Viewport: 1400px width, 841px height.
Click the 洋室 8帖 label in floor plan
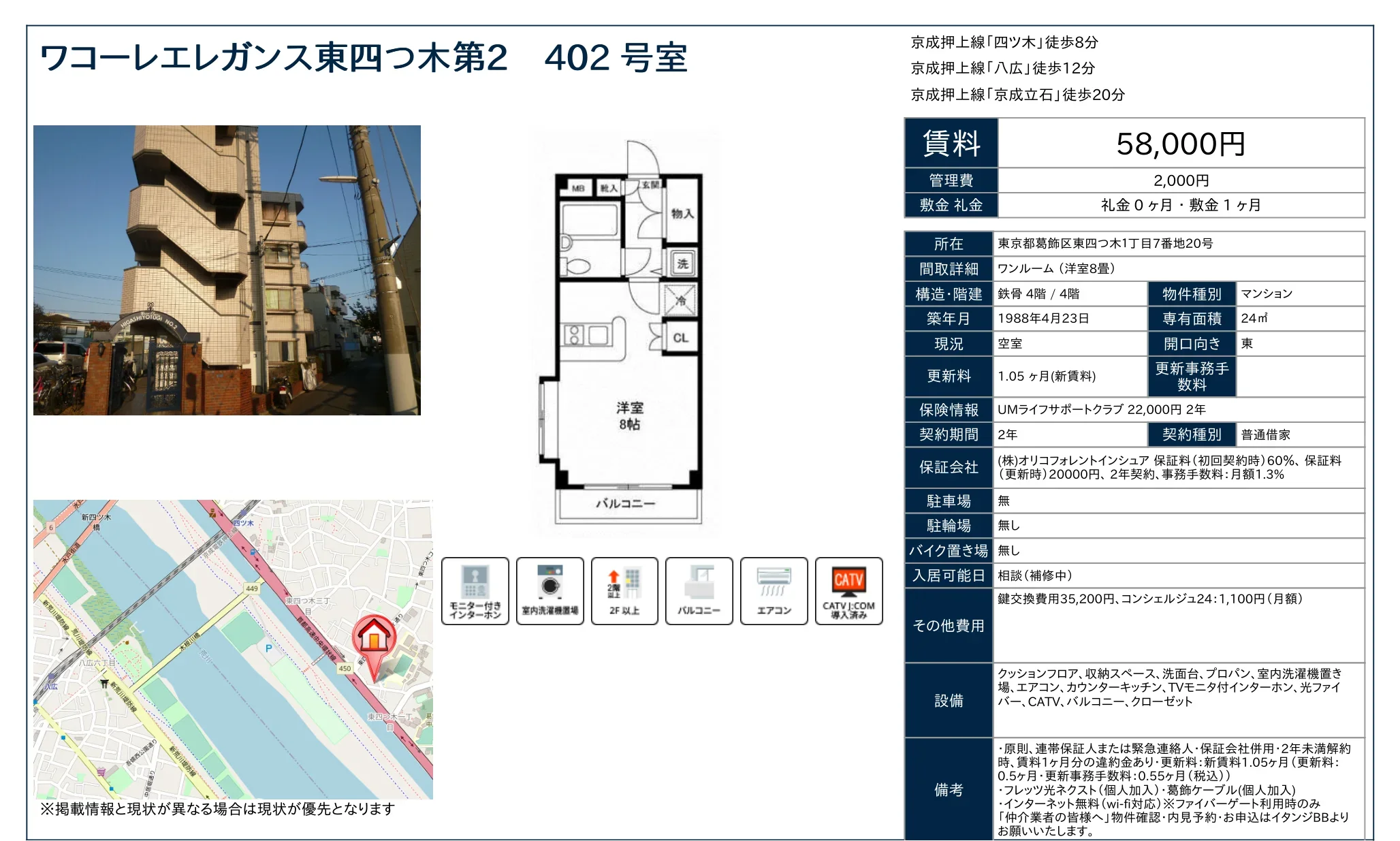(x=630, y=415)
